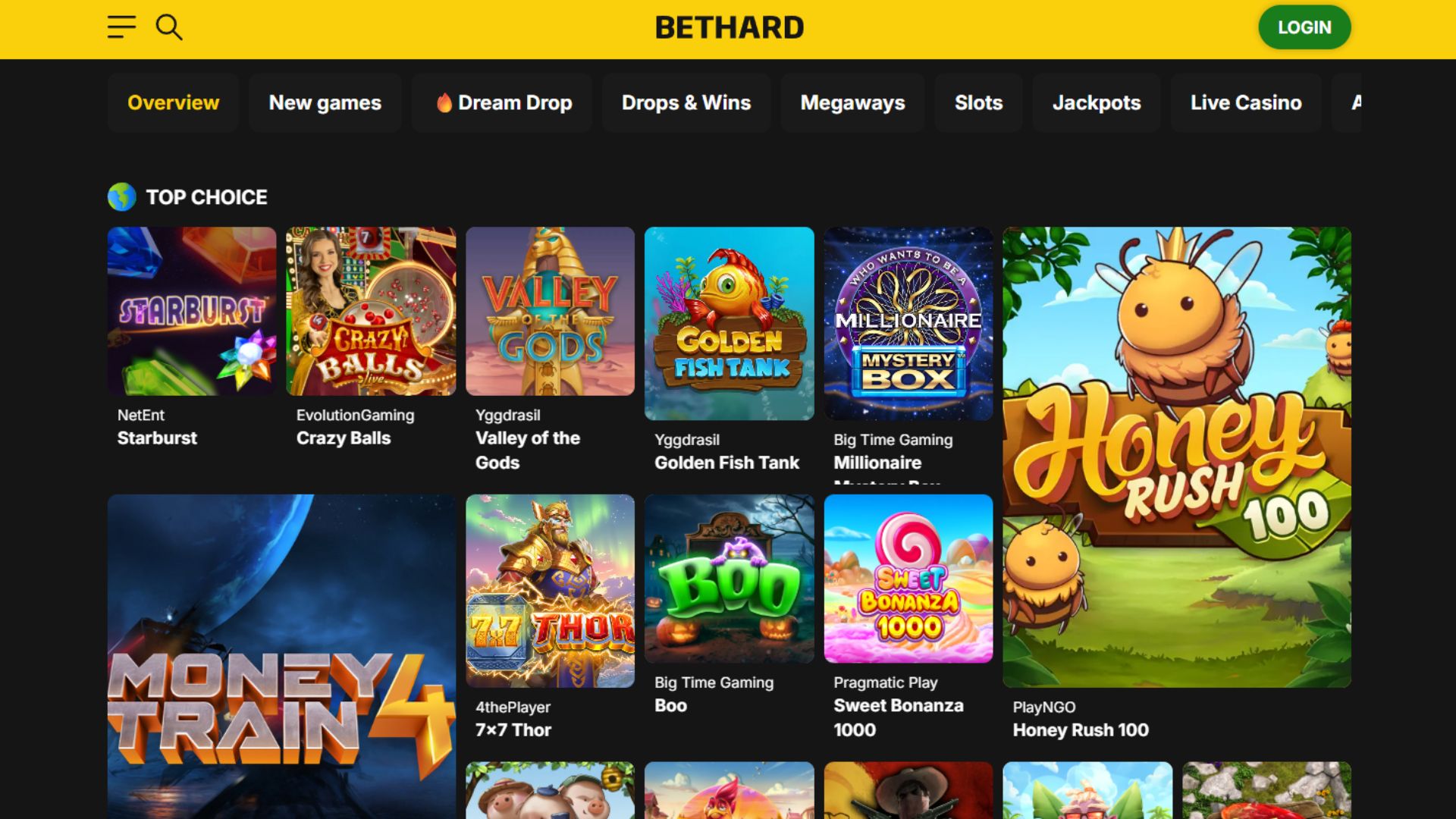Open the Drops & Wins tab
The width and height of the screenshot is (1456, 819).
pos(686,102)
